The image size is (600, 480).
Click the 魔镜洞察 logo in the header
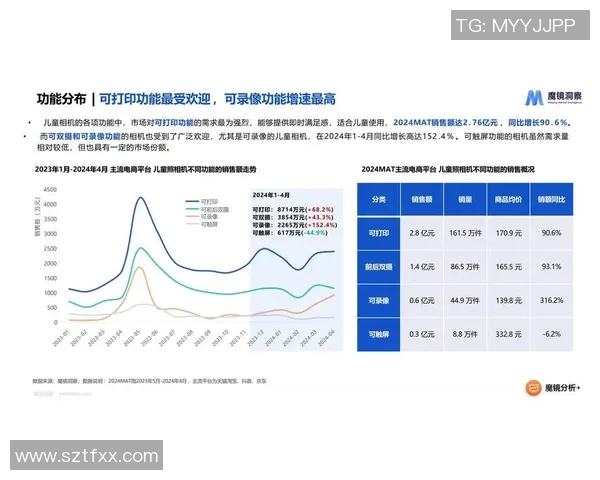[x=553, y=98]
